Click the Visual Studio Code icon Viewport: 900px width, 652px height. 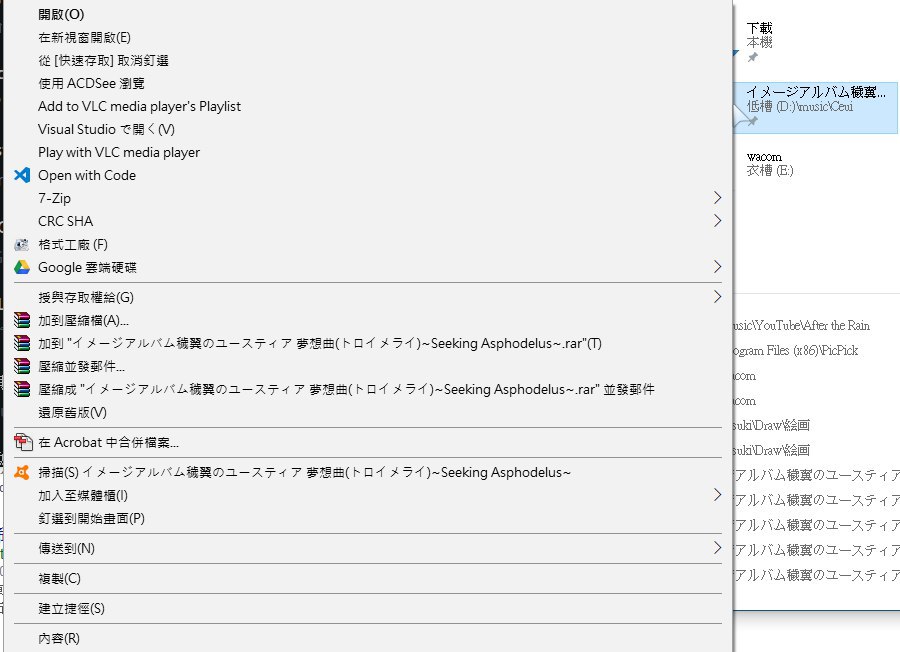click(22, 175)
